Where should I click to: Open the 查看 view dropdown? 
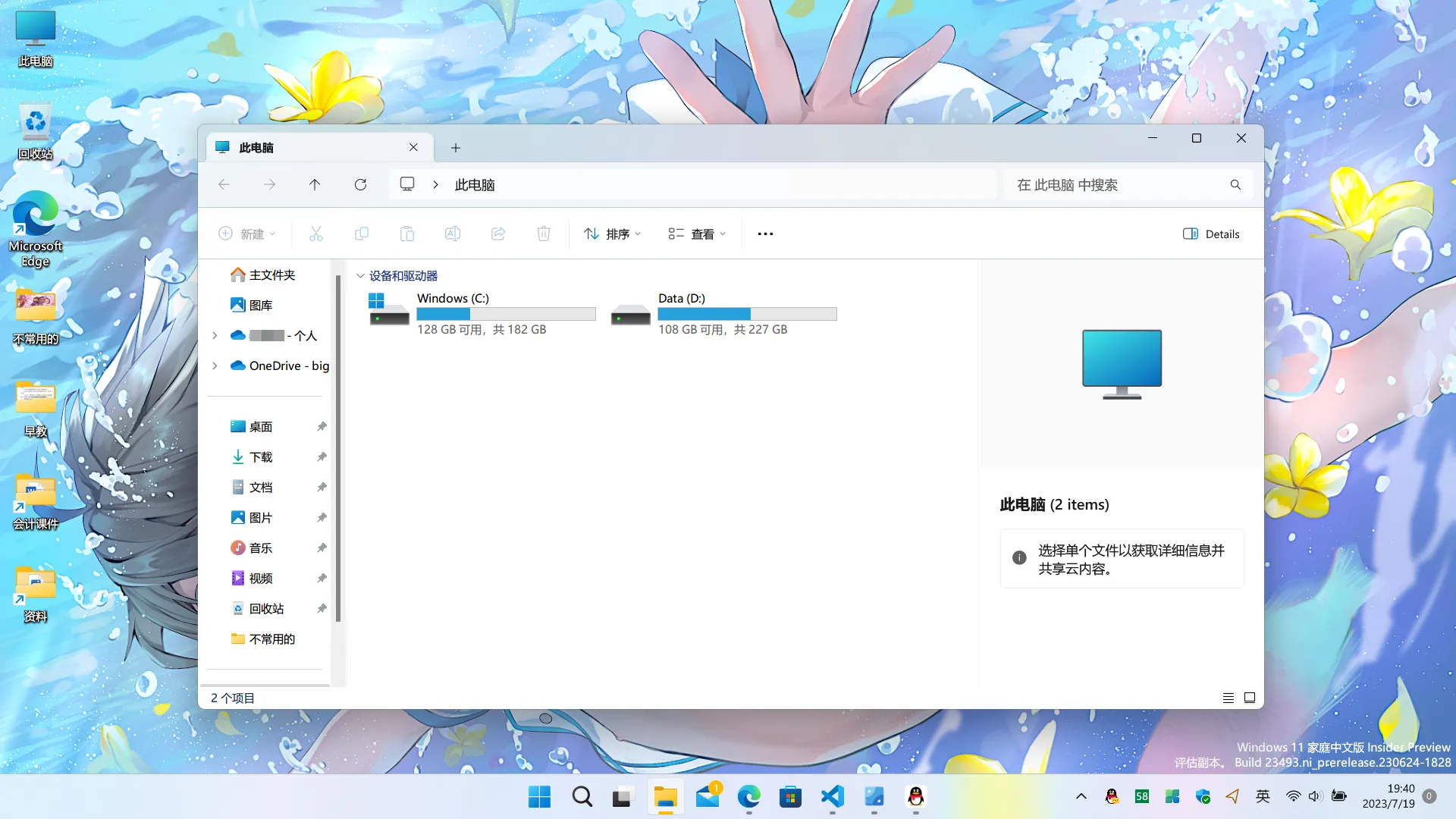(697, 234)
